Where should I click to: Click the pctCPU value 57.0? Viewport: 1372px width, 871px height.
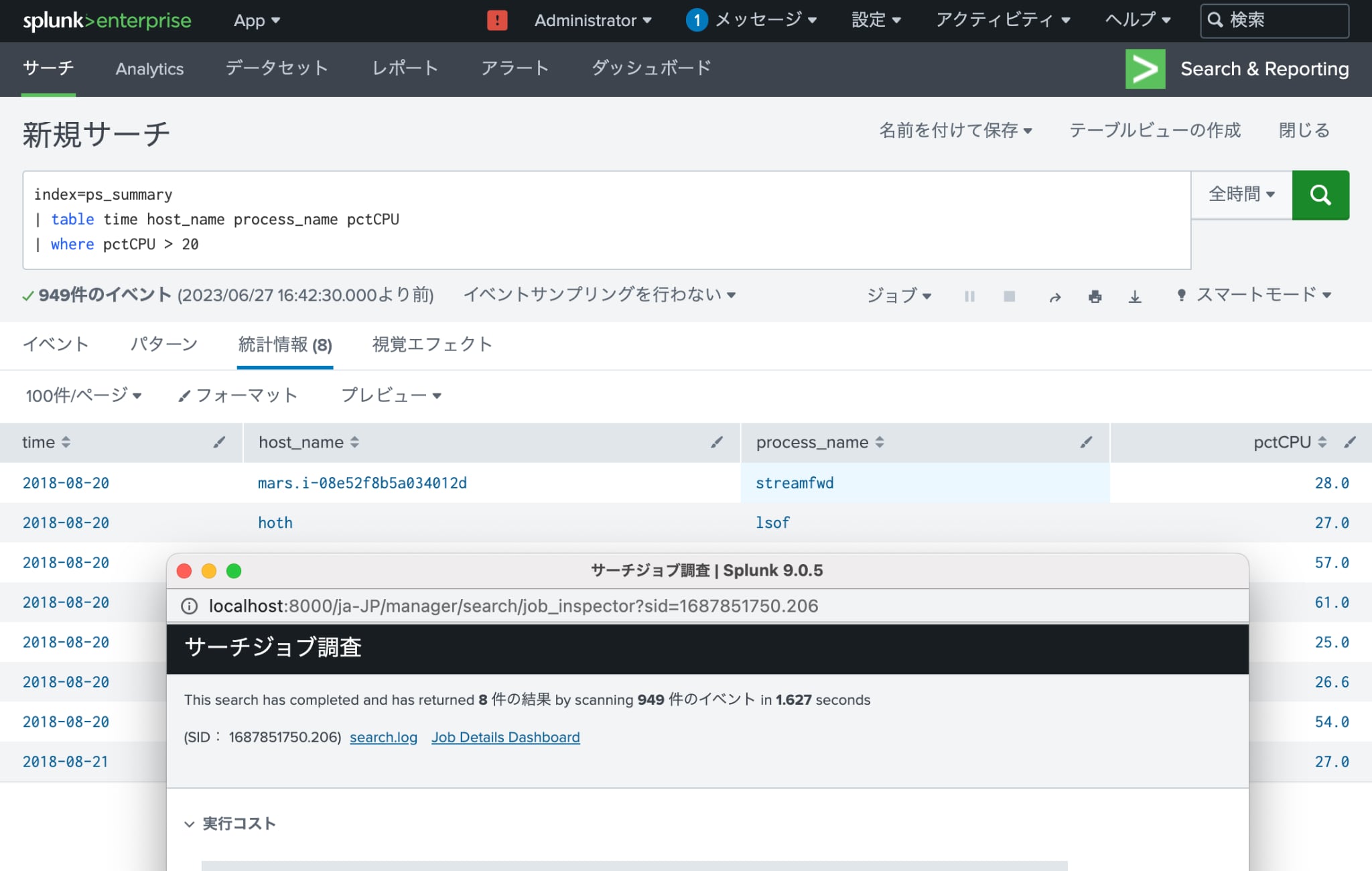point(1332,563)
